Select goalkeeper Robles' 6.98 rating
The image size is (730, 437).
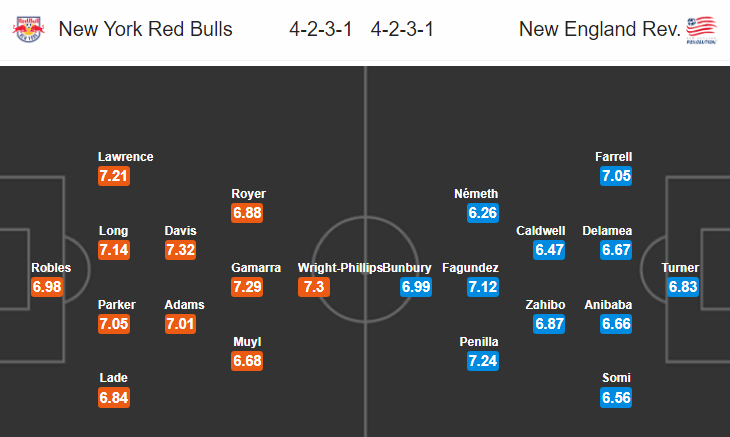pyautogui.click(x=47, y=287)
